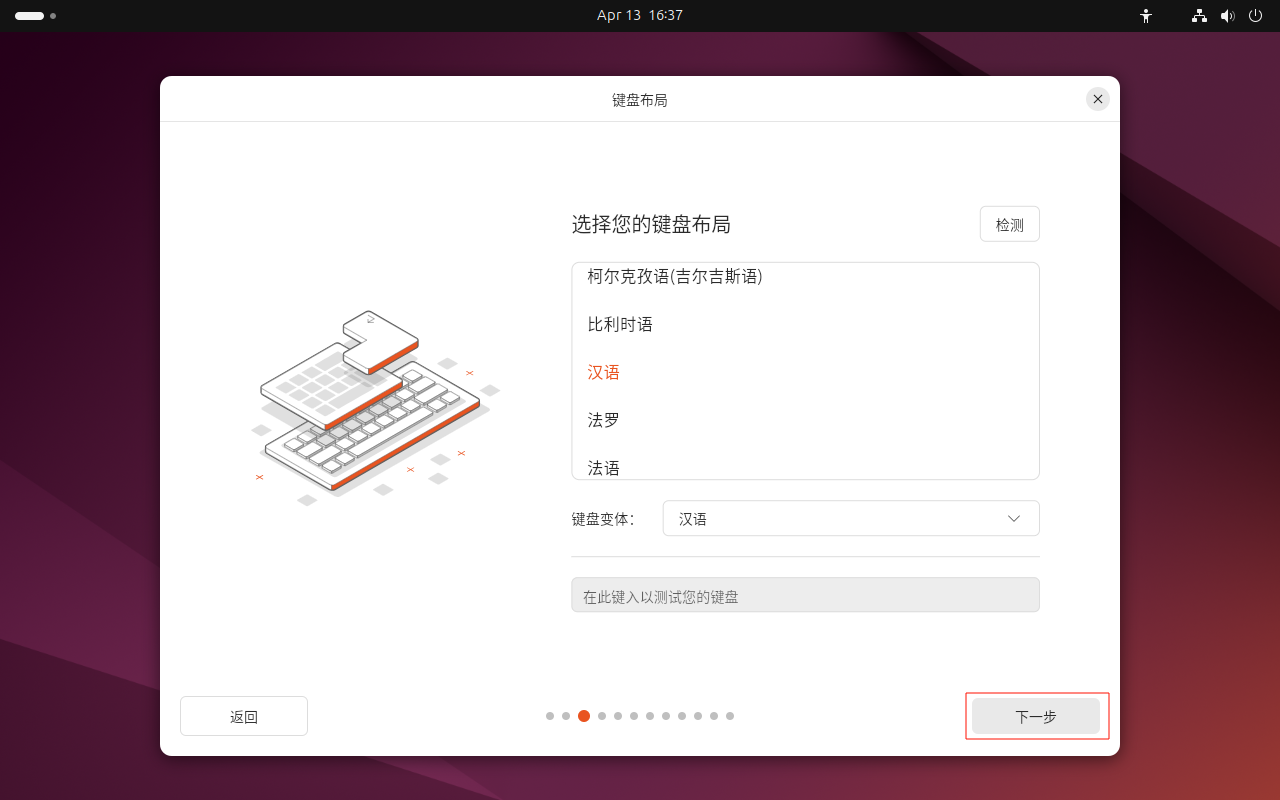Select 比利时语 in the layout list
The image size is (1280, 800).
pyautogui.click(x=805, y=324)
